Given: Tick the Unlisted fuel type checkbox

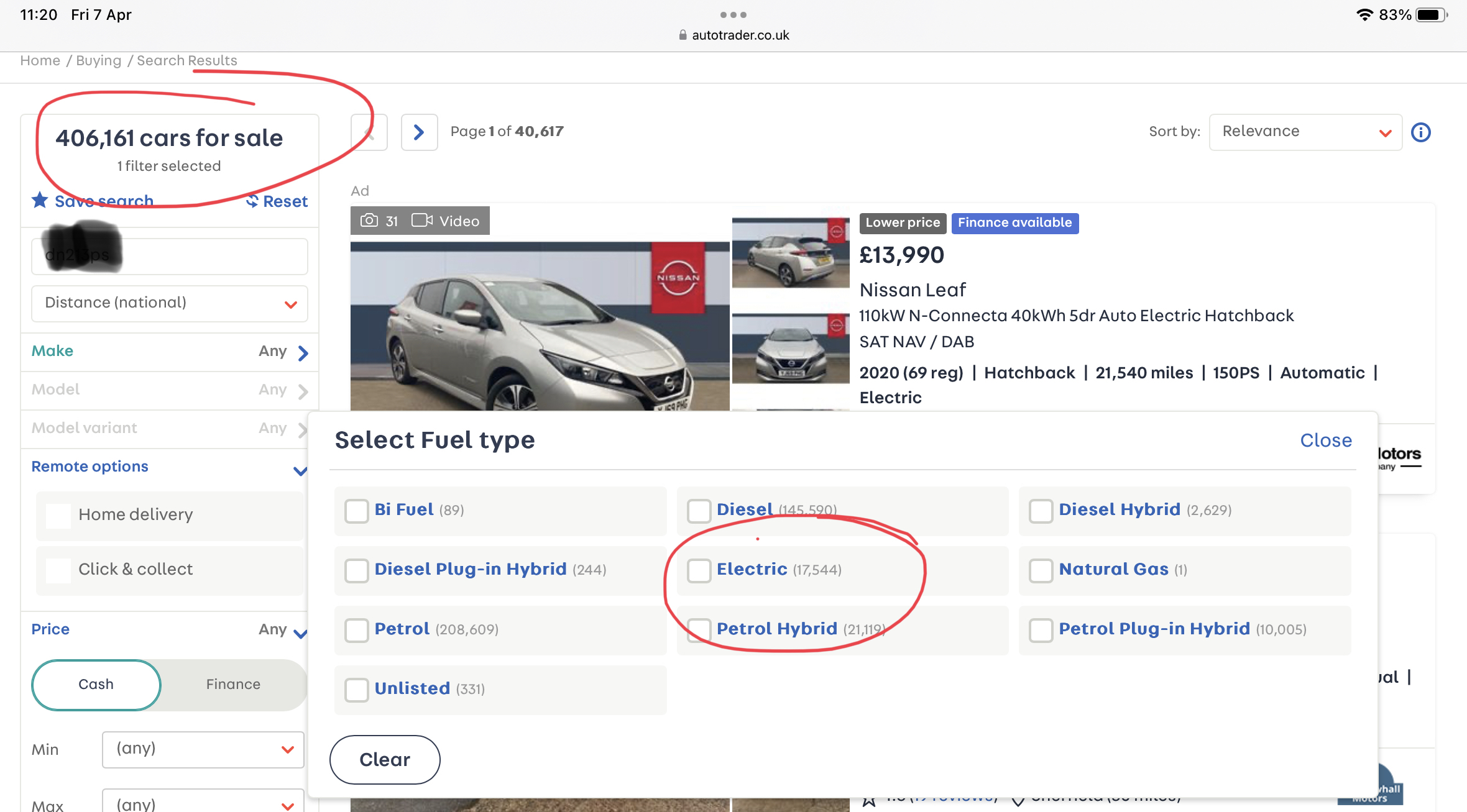Looking at the screenshot, I should click(x=357, y=690).
